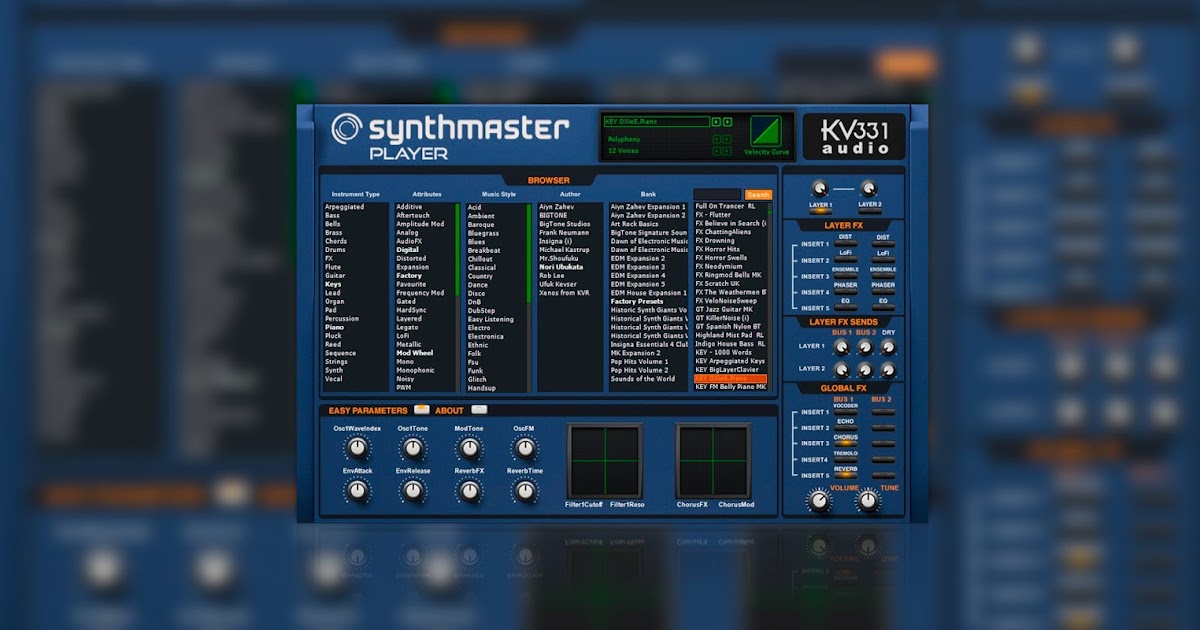Click the previous preset arrow
Image resolution: width=1200 pixels, height=630 pixels.
716,122
